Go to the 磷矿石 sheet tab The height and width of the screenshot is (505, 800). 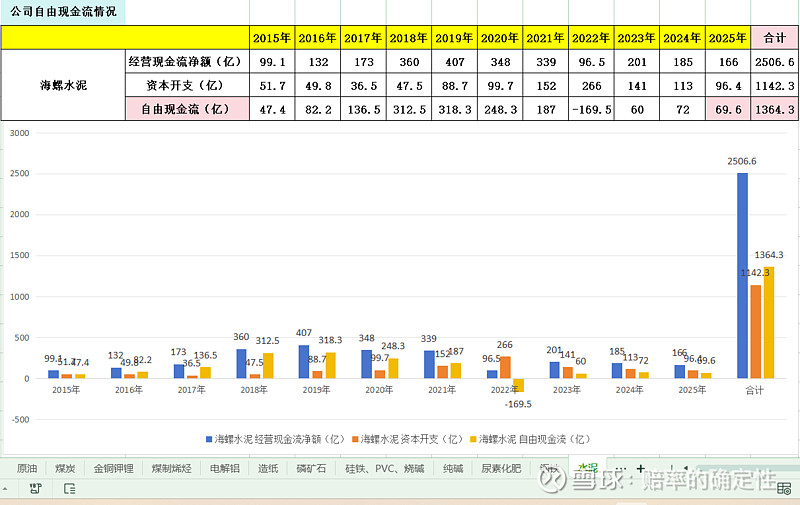(x=311, y=468)
